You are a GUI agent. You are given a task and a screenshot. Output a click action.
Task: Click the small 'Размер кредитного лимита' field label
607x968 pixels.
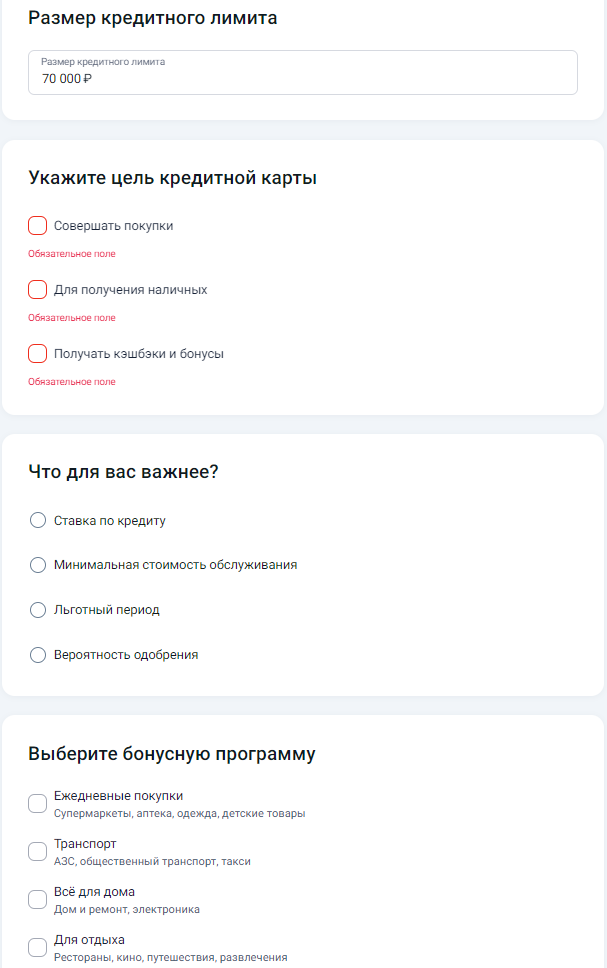[103, 62]
